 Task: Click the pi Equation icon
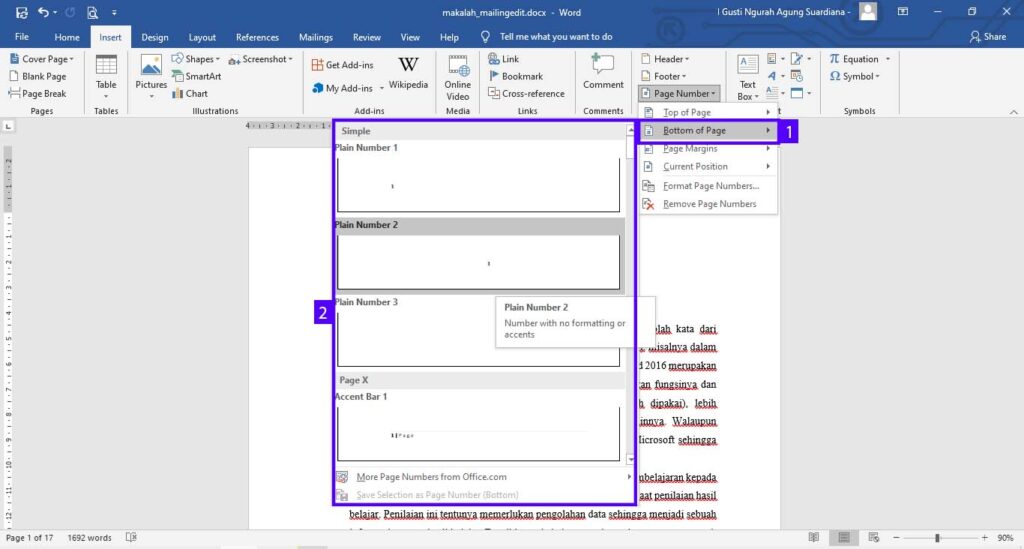(x=835, y=59)
